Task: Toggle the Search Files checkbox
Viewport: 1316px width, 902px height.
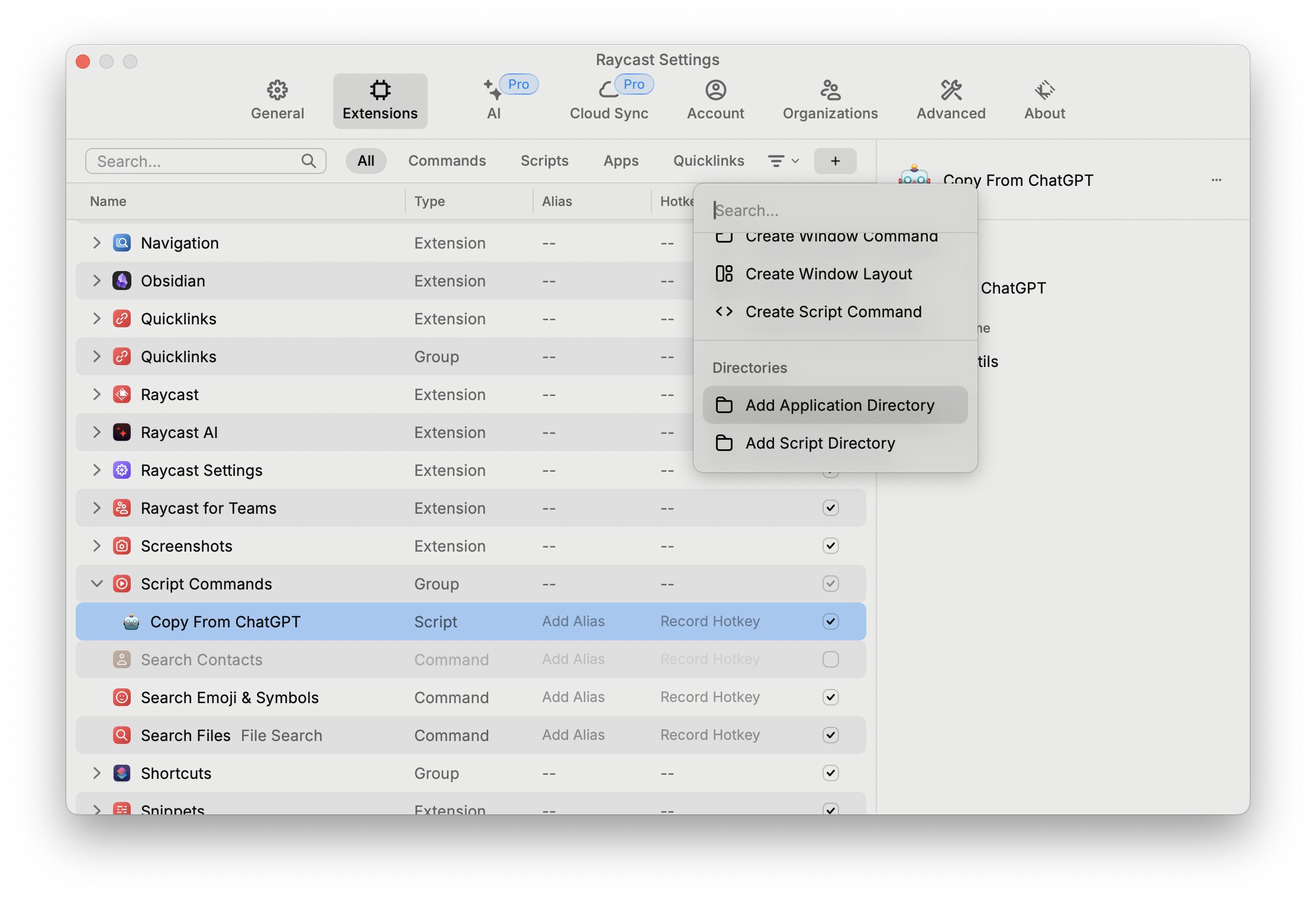Action: (x=831, y=736)
